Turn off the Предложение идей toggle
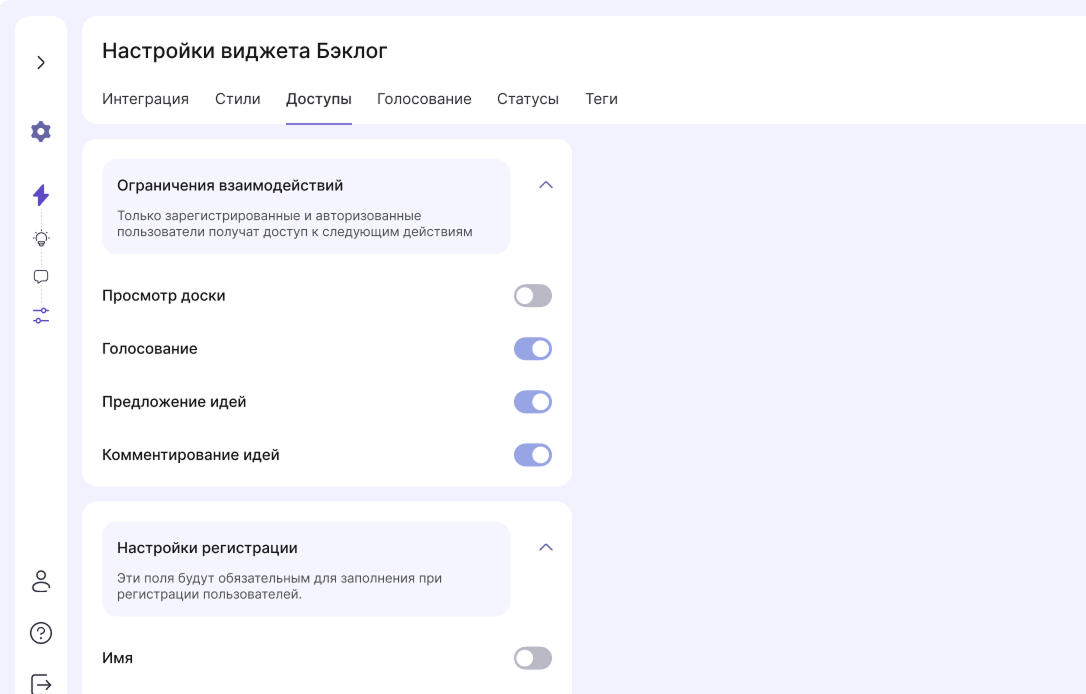This screenshot has height=694, width=1086. tap(533, 402)
